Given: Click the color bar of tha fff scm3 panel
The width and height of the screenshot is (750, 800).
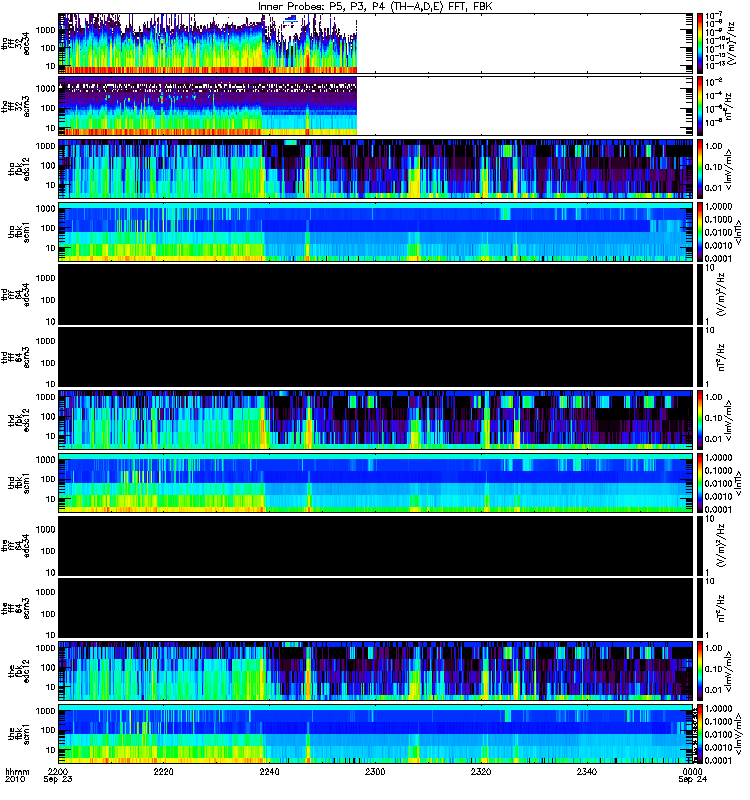Looking at the screenshot, I should [700, 106].
